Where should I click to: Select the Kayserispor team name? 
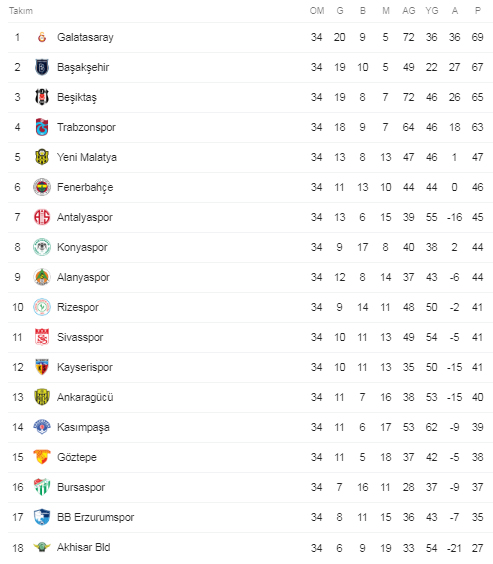(85, 367)
